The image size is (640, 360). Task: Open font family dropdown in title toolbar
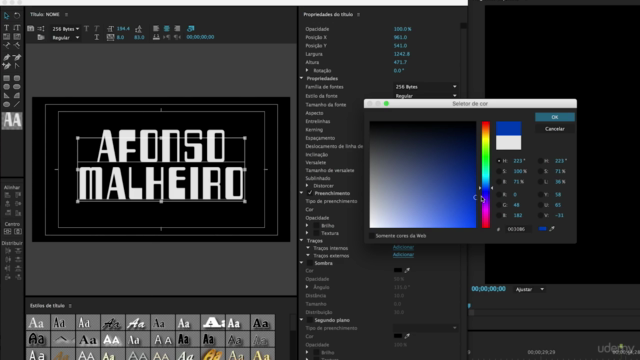[65, 29]
